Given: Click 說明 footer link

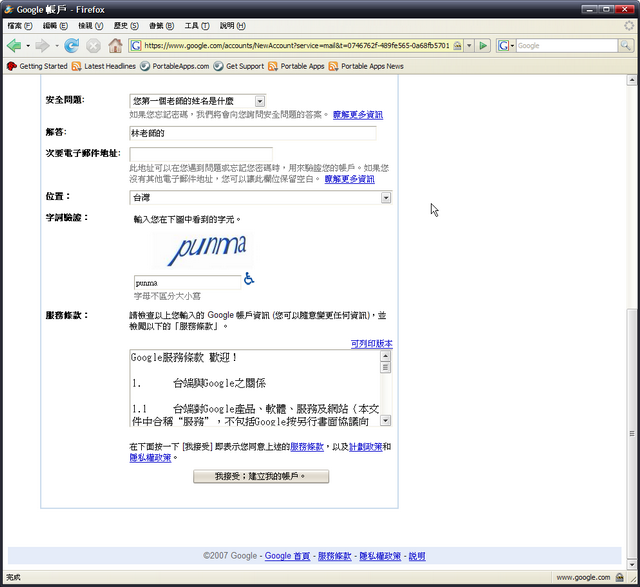Looking at the screenshot, I should click(x=417, y=556).
